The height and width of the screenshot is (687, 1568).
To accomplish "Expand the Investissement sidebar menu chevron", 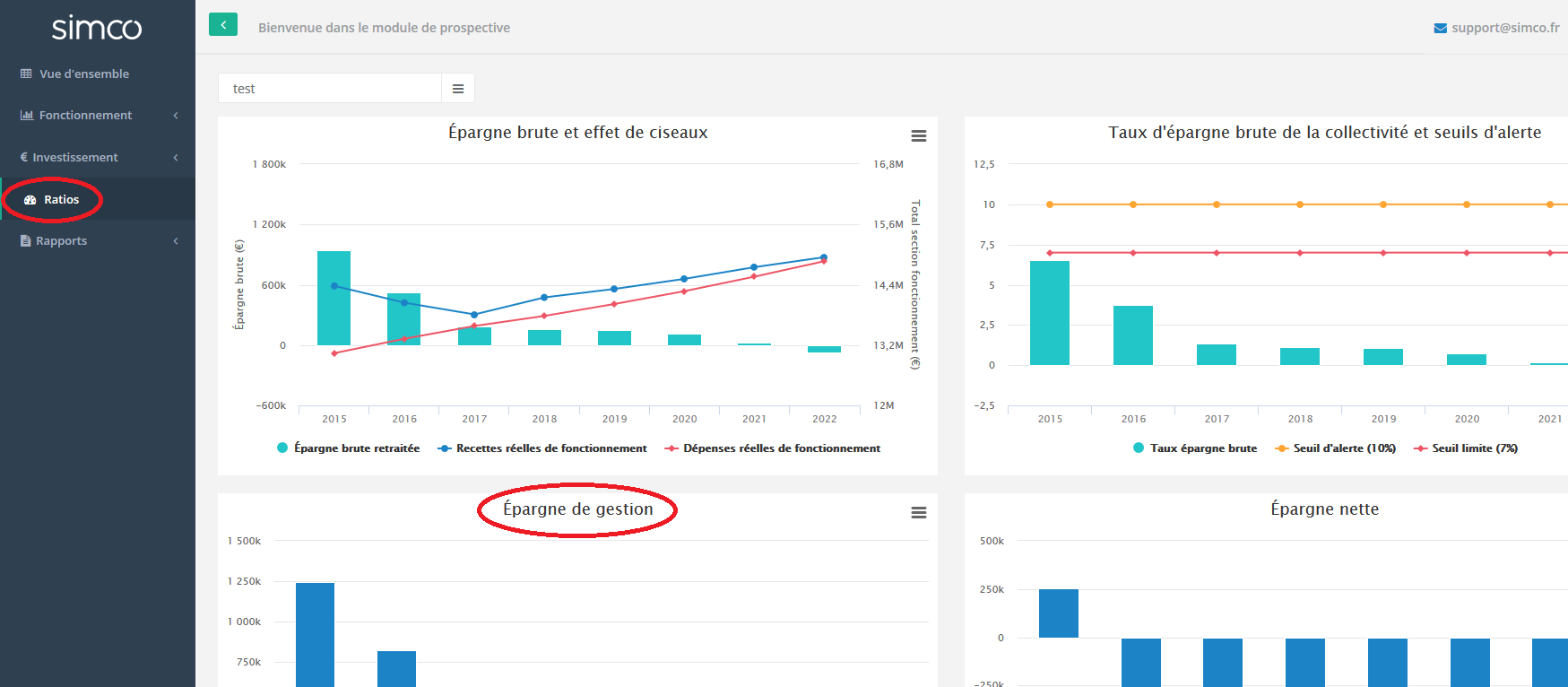I will (x=176, y=158).
